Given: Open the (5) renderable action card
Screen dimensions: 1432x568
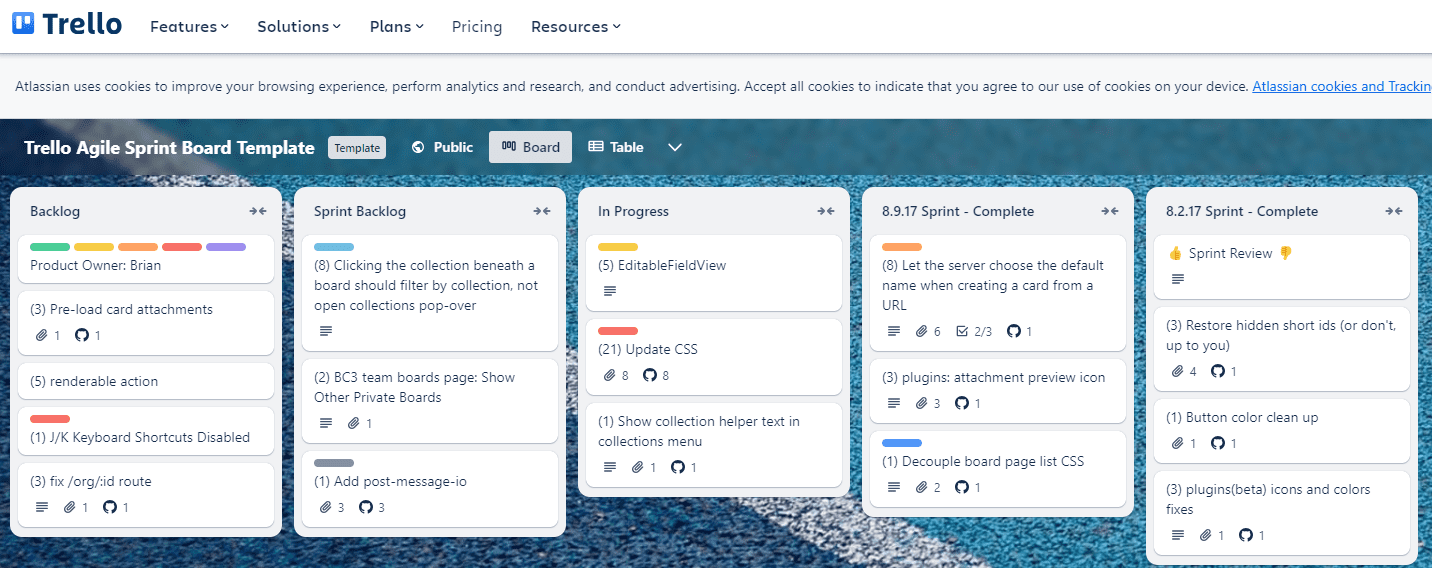Looking at the screenshot, I should click(146, 381).
